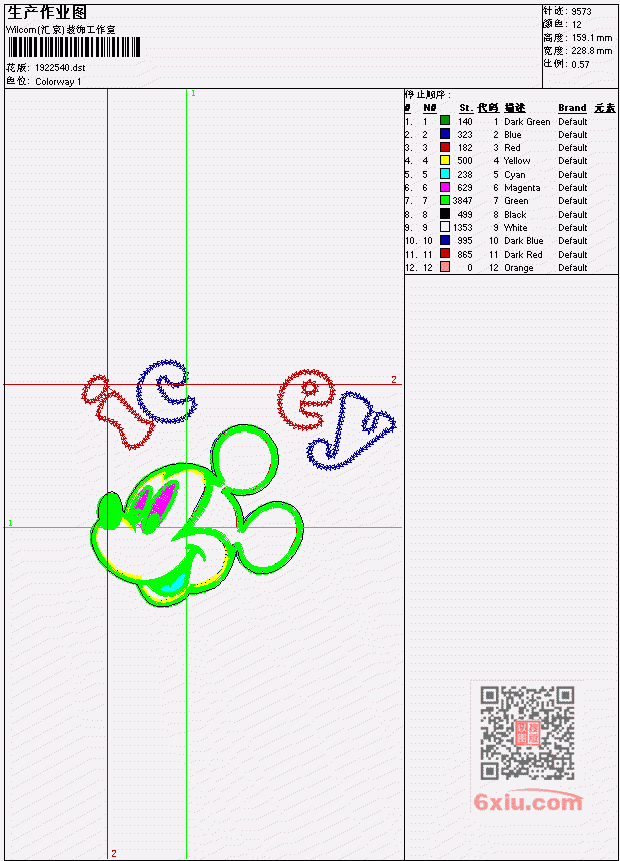Click the file name "1922540.dst"
620x861 pixels.
[x=60, y=68]
